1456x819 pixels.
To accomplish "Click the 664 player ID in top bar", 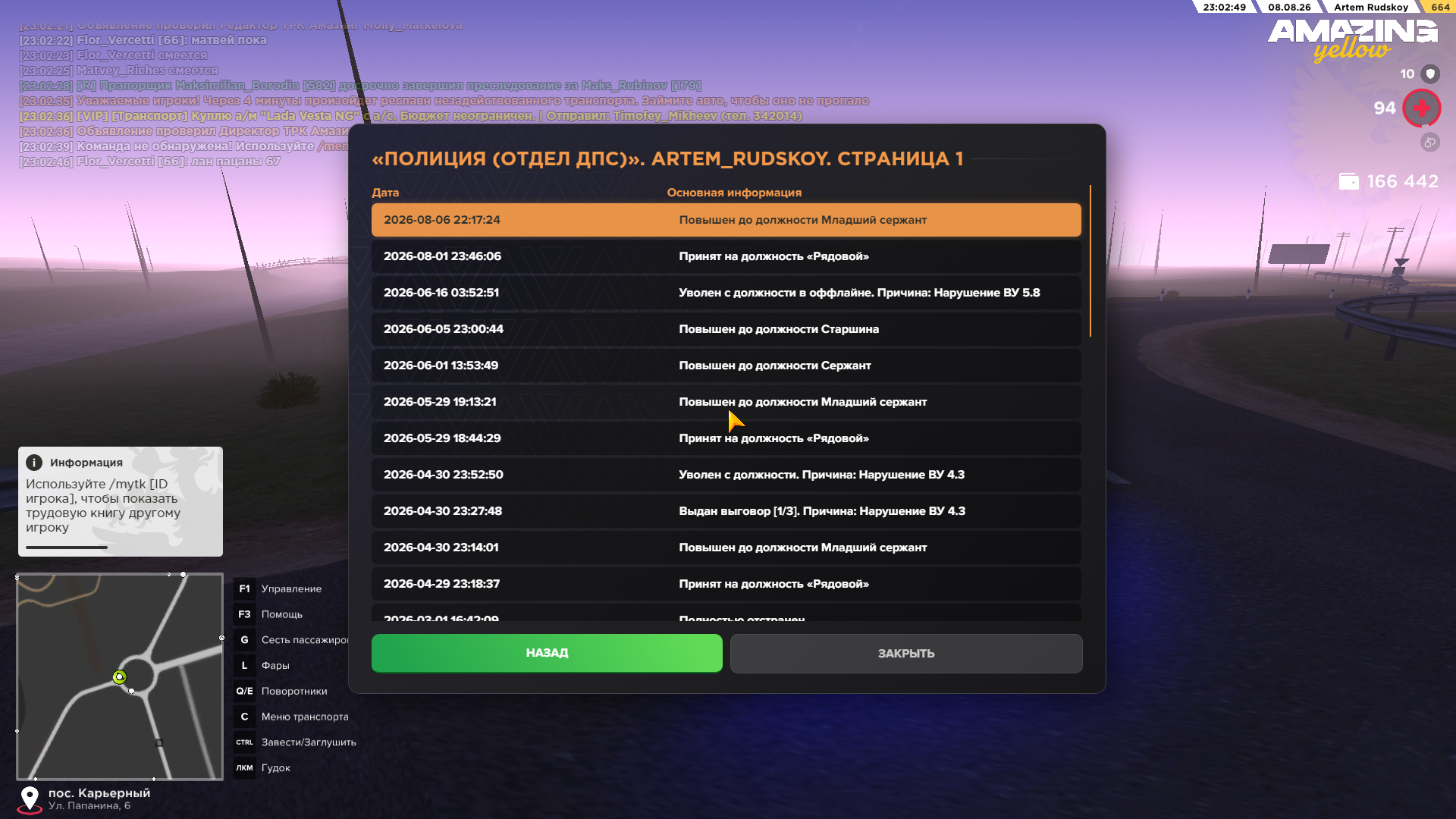I will (x=1441, y=7).
